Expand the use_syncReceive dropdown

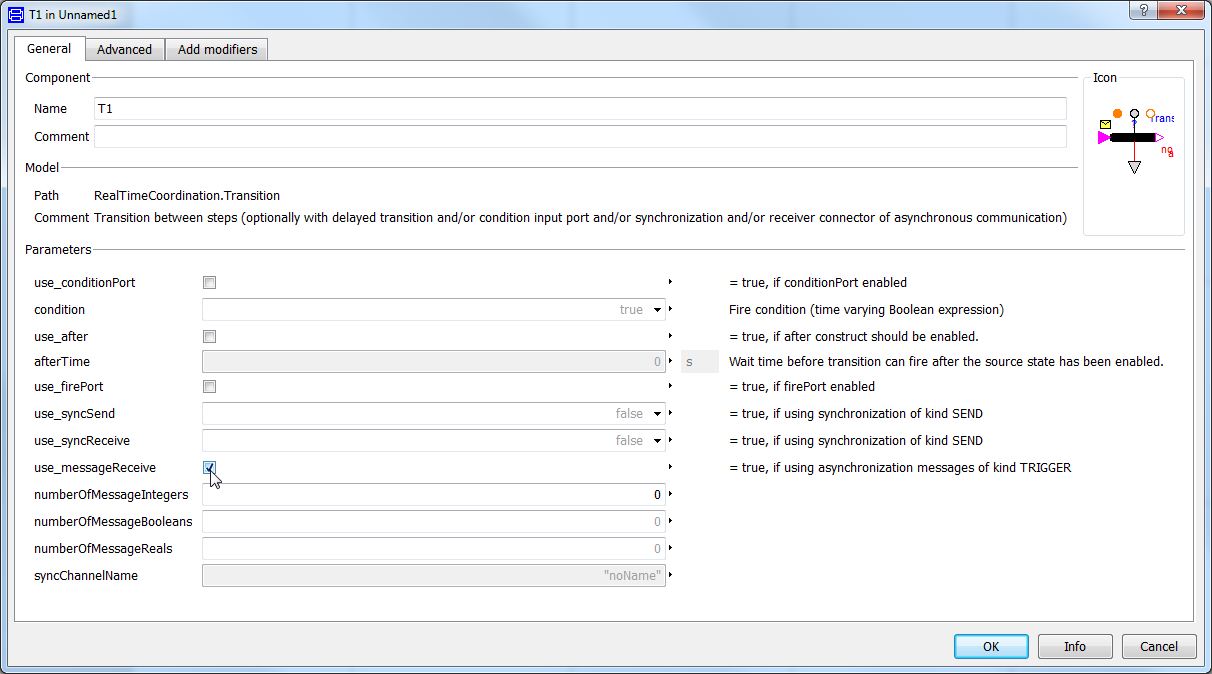pos(657,441)
